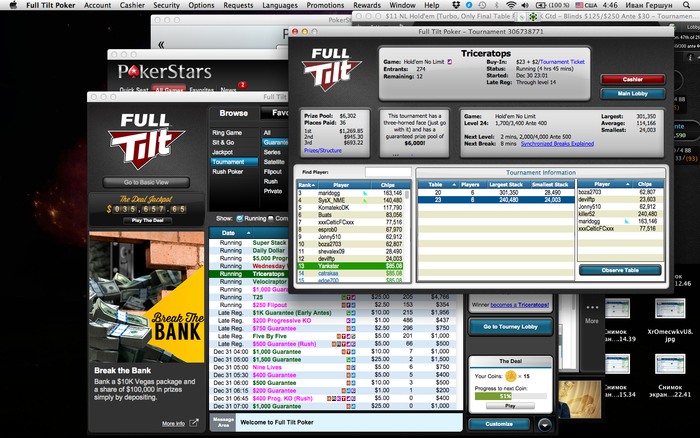Click the Play button in The Deal panel
The width and height of the screenshot is (700, 438).
coord(510,406)
